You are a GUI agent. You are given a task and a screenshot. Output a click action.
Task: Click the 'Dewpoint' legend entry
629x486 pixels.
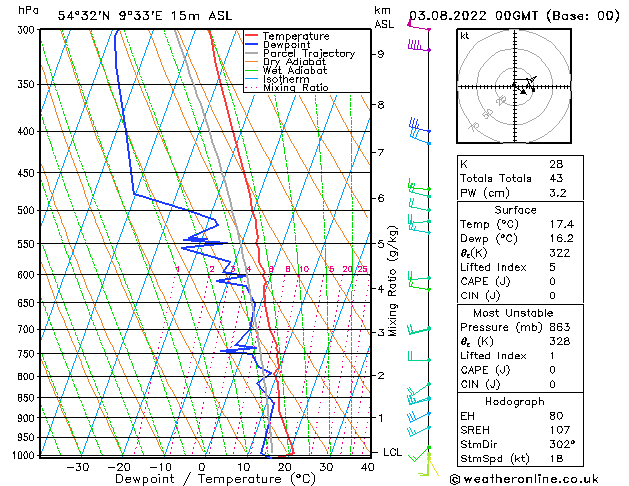pos(278,45)
